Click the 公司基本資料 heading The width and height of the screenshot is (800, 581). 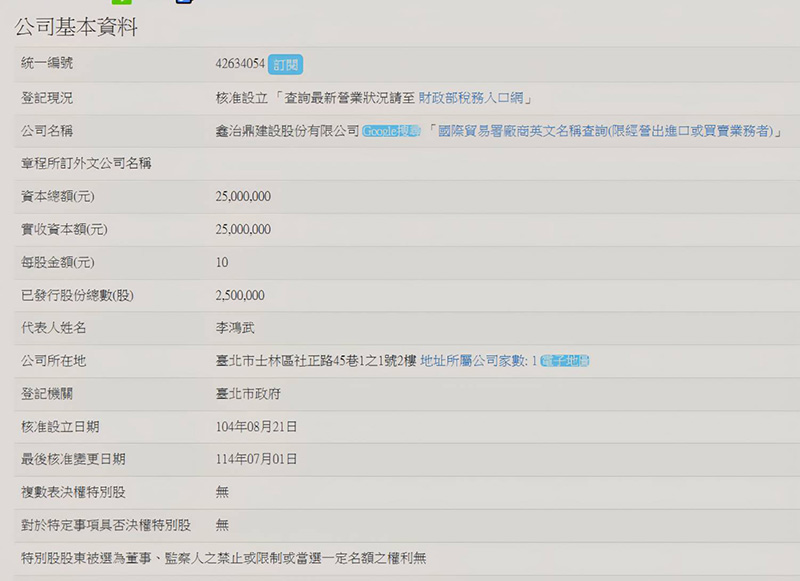(x=76, y=27)
